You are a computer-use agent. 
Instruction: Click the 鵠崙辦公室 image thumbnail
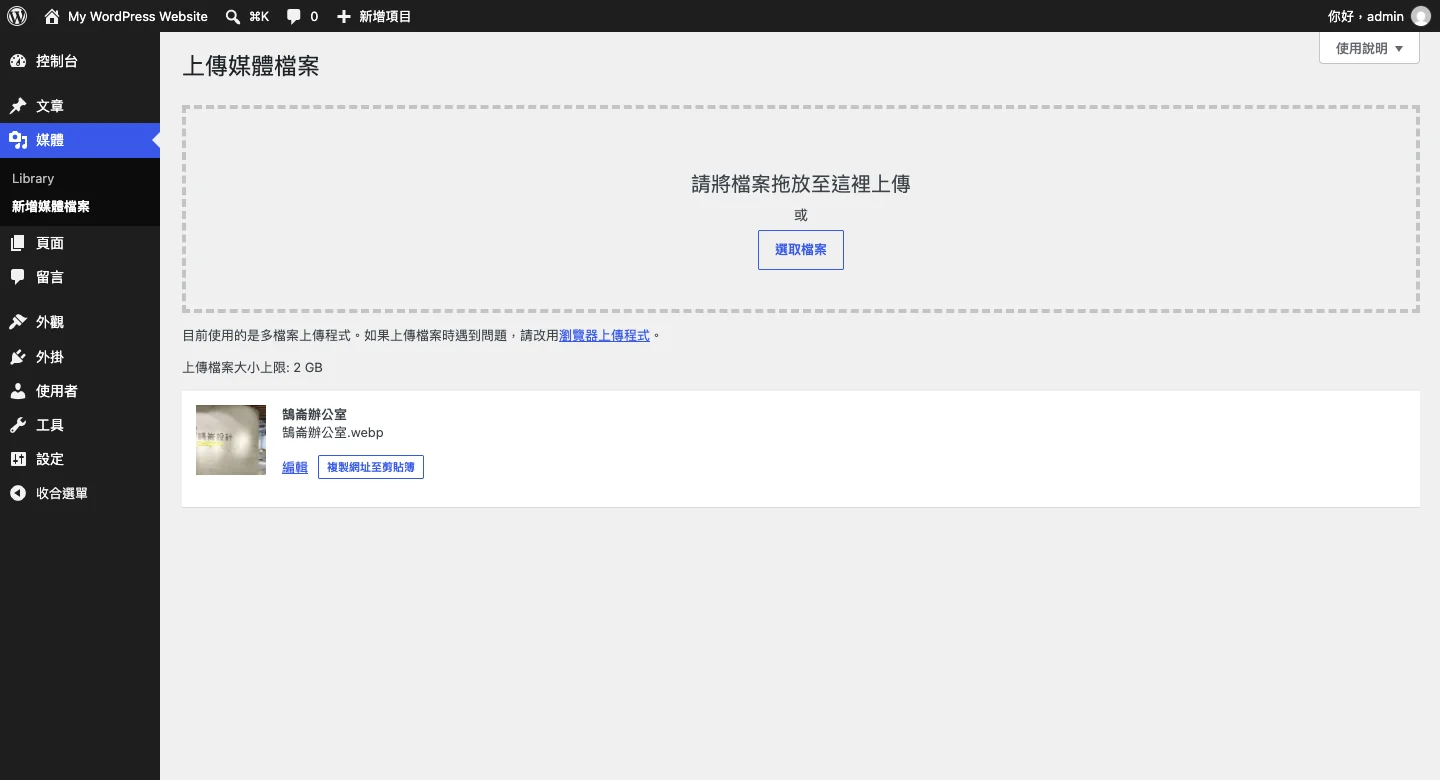coord(231,440)
